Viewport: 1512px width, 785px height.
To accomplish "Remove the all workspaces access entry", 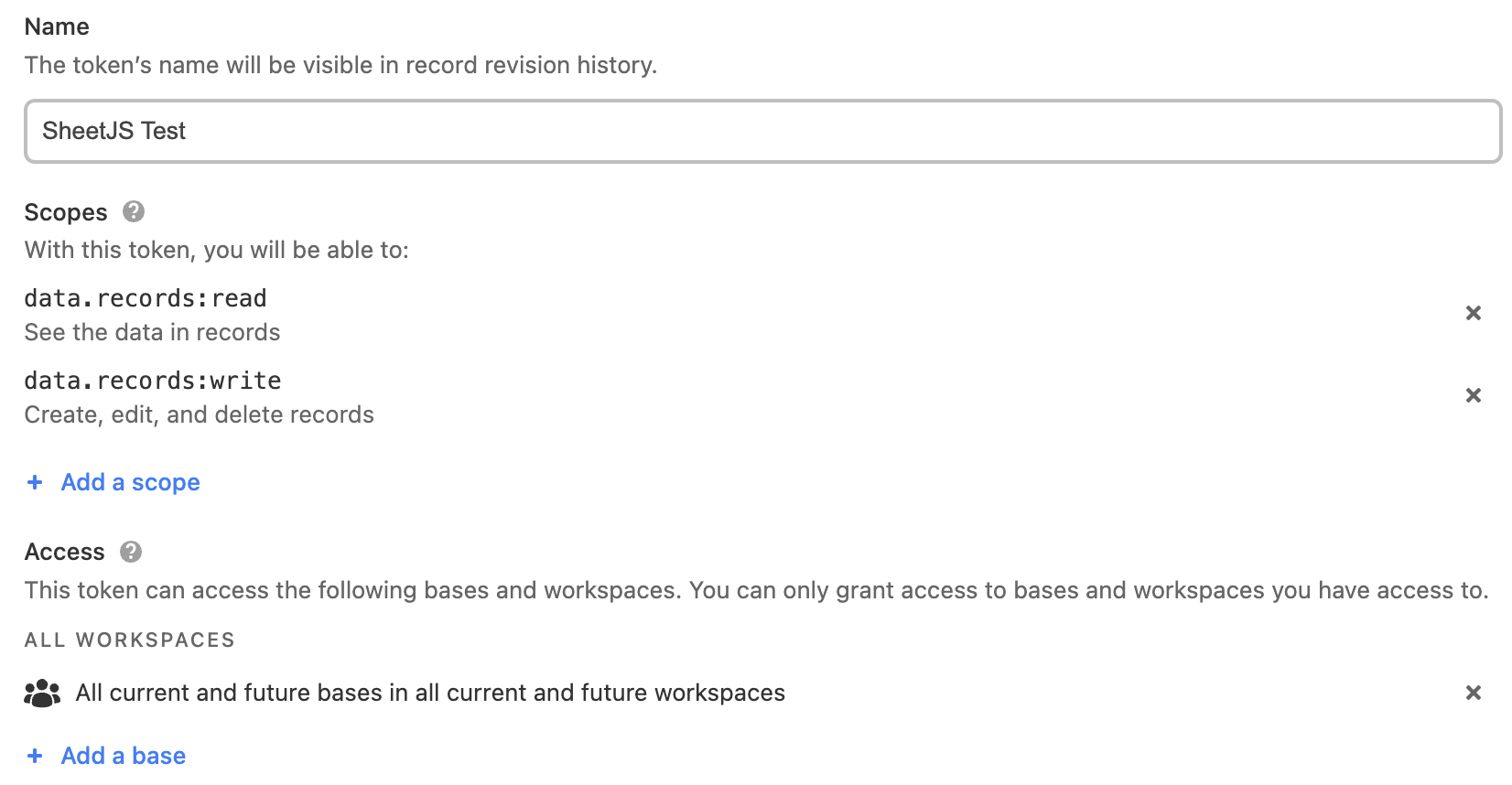I will click(1473, 693).
